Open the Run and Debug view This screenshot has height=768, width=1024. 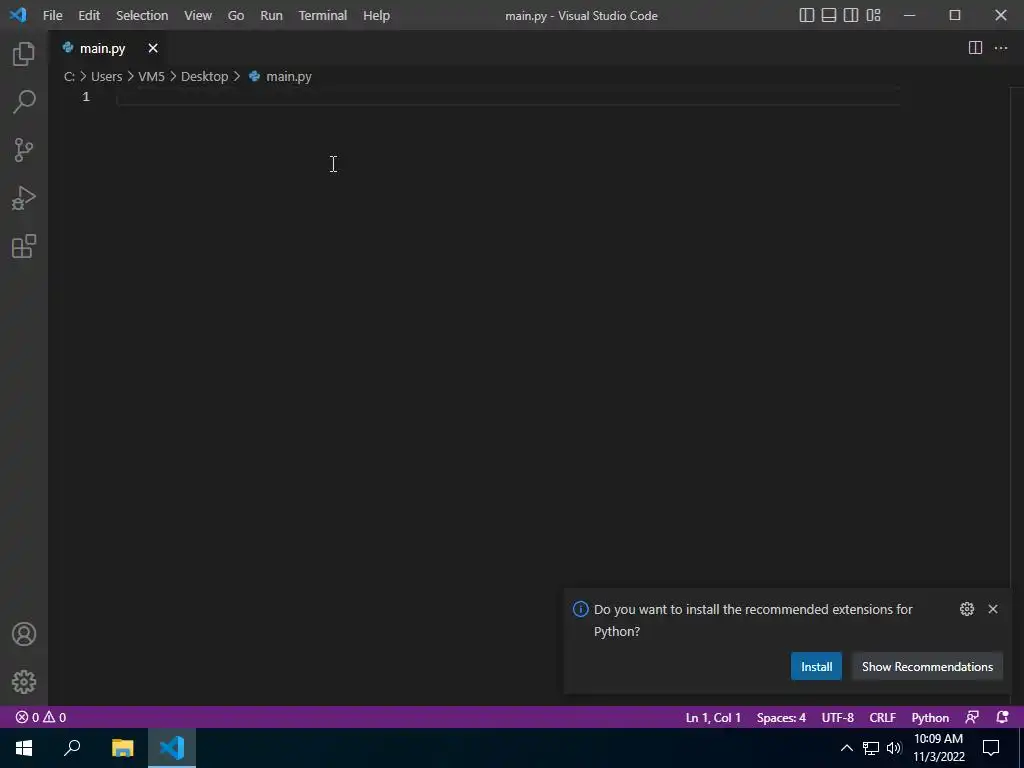(24, 199)
